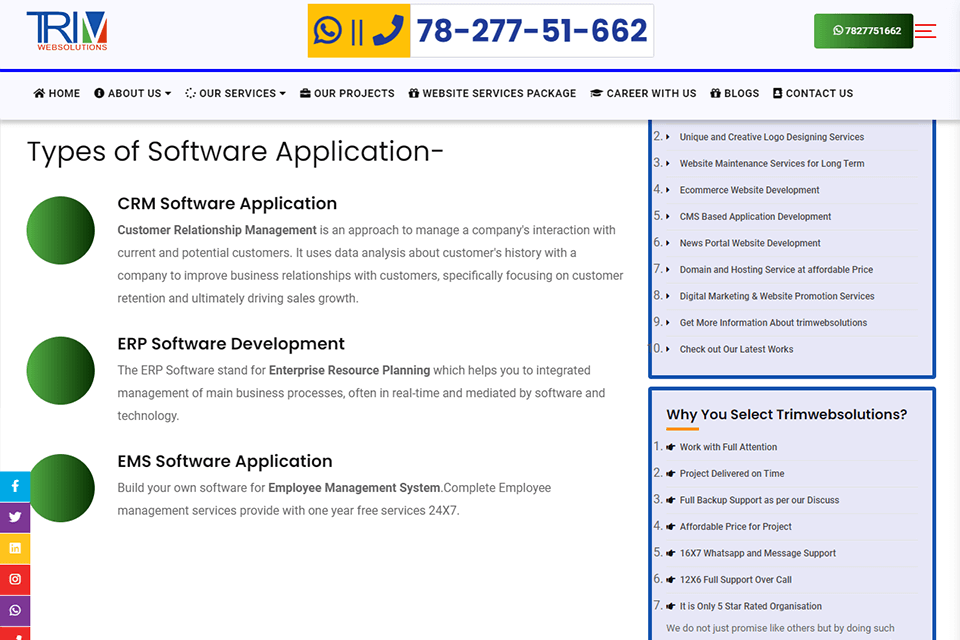Open CMS Based Application Development link

[755, 216]
